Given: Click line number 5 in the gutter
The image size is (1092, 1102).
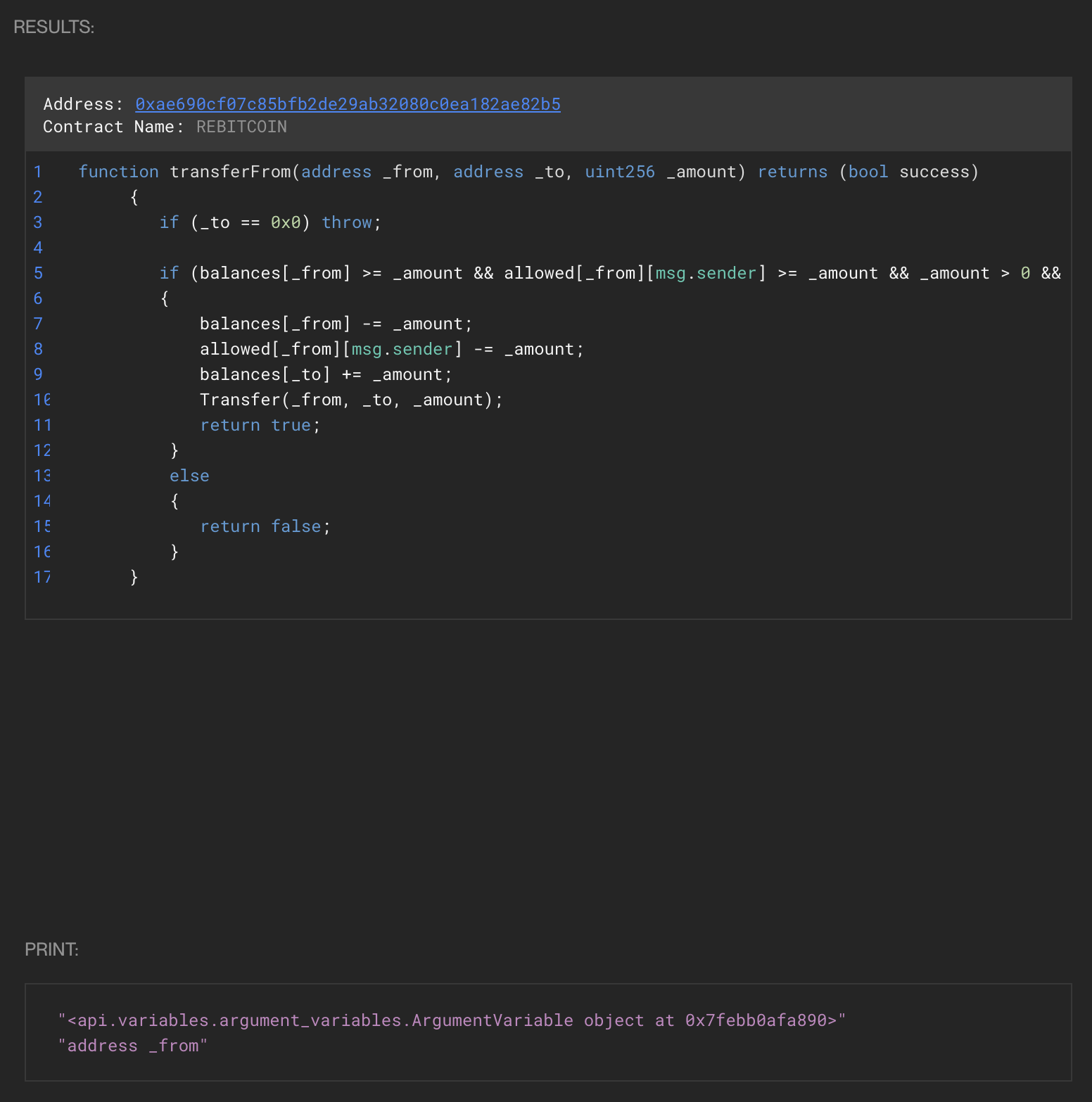Looking at the screenshot, I should click(38, 273).
